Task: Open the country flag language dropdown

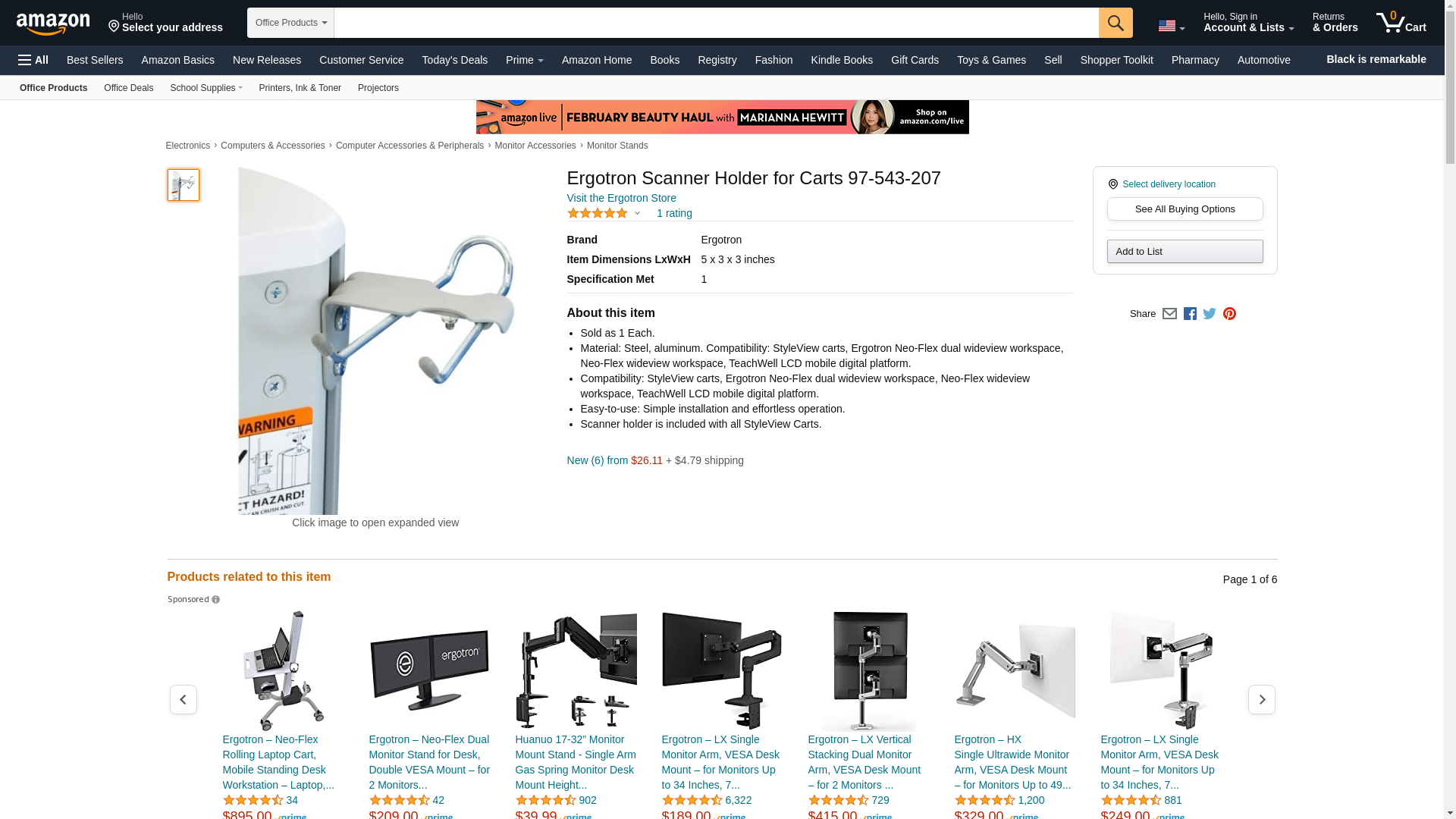Action: pyautogui.click(x=1172, y=26)
